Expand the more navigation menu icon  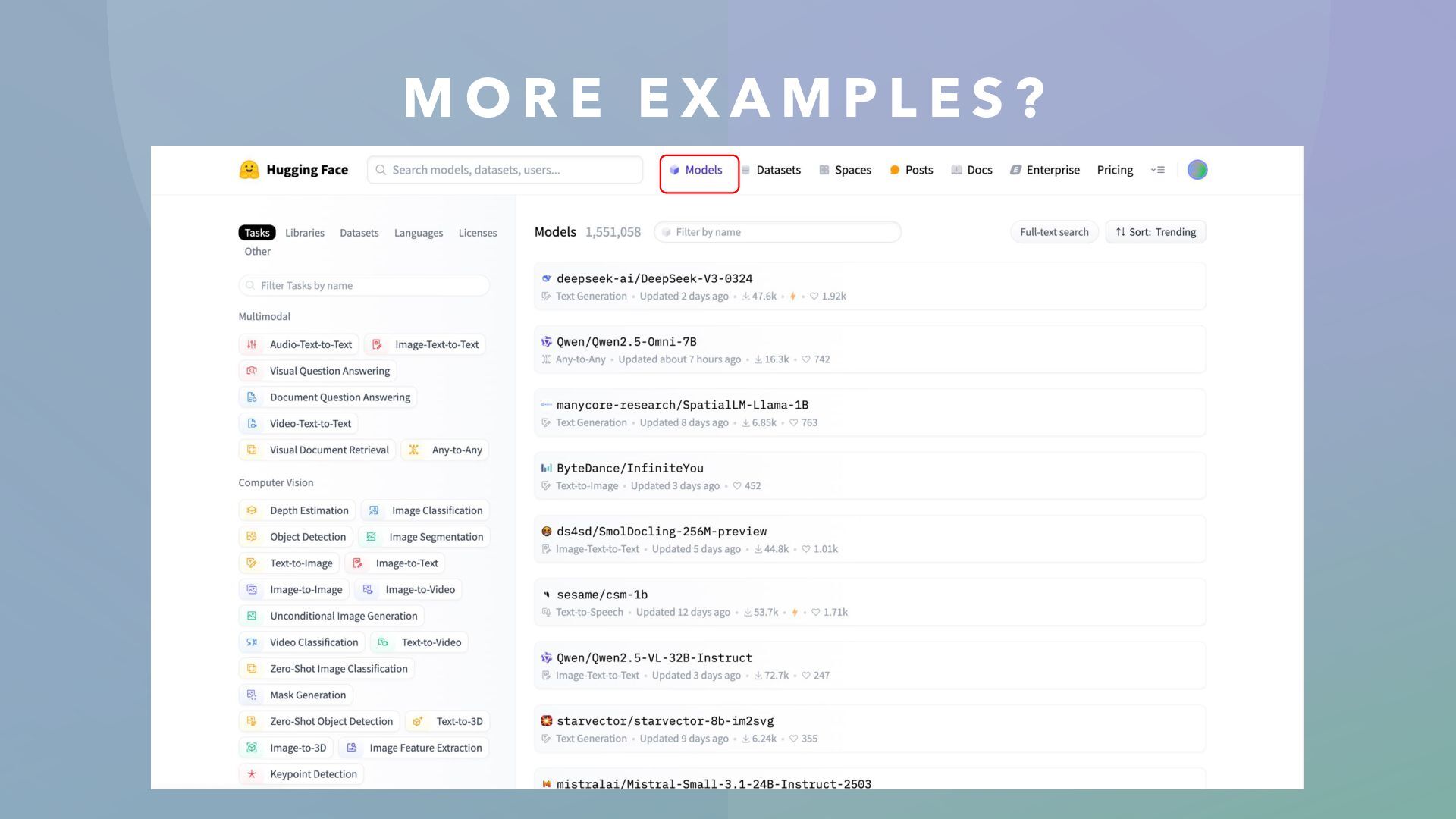(1157, 170)
